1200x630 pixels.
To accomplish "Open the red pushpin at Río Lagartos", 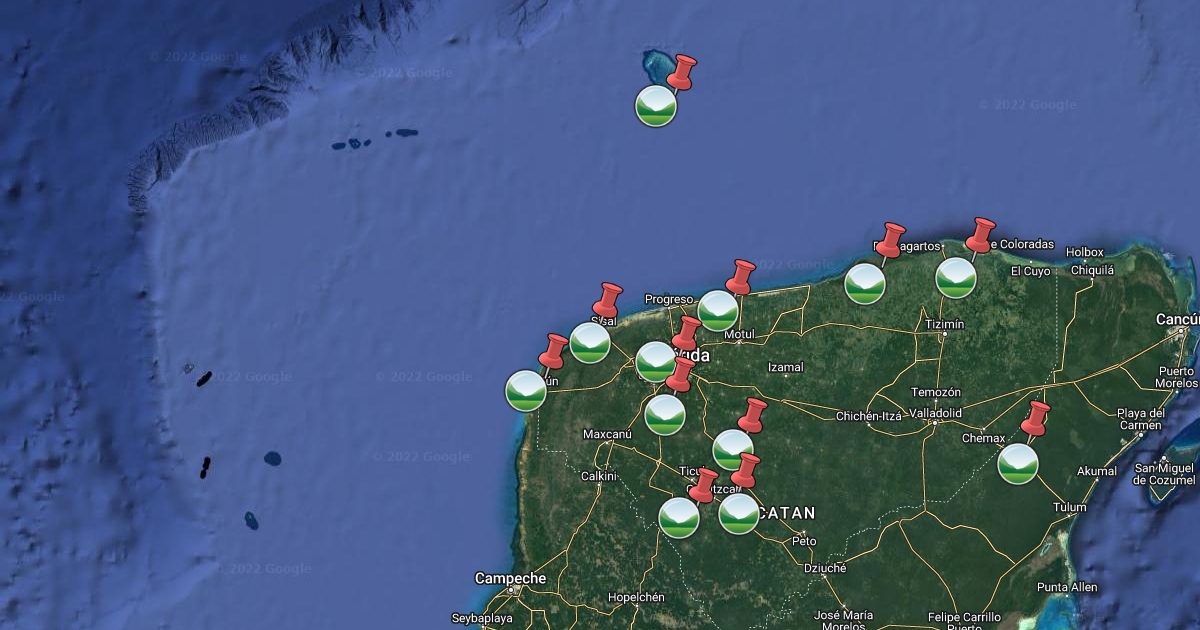I will (x=889, y=240).
